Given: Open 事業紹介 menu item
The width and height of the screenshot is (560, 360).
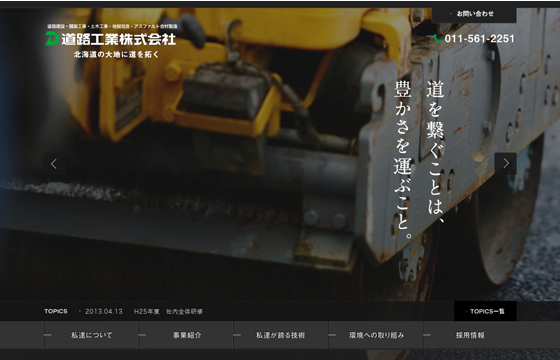Looking at the screenshot, I should point(186,335).
